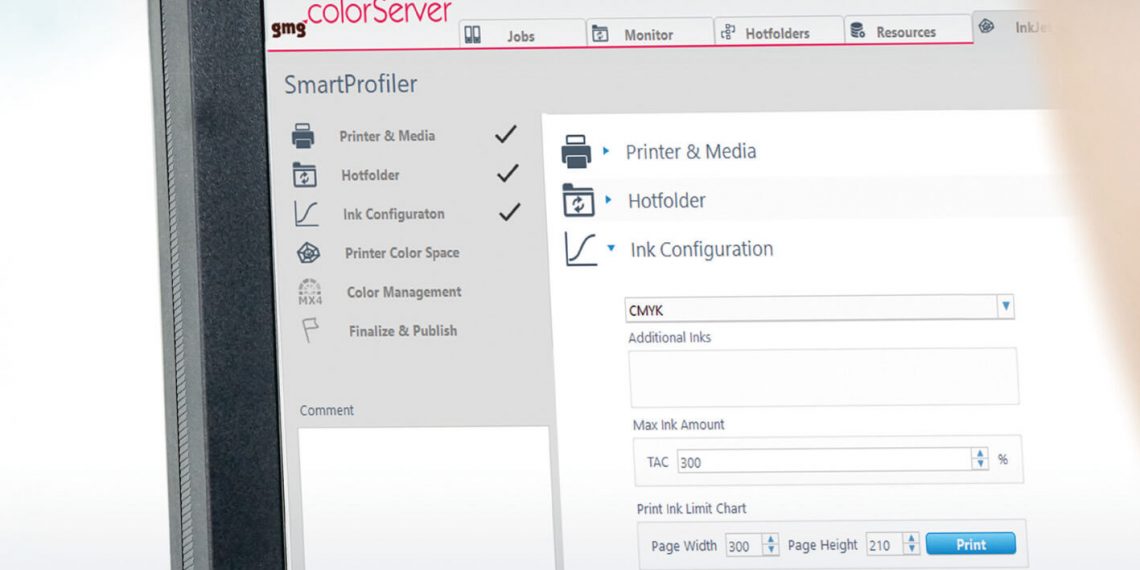Click checkmark next to Ink Configuraton
Image resolution: width=1140 pixels, height=570 pixels.
pyautogui.click(x=510, y=212)
